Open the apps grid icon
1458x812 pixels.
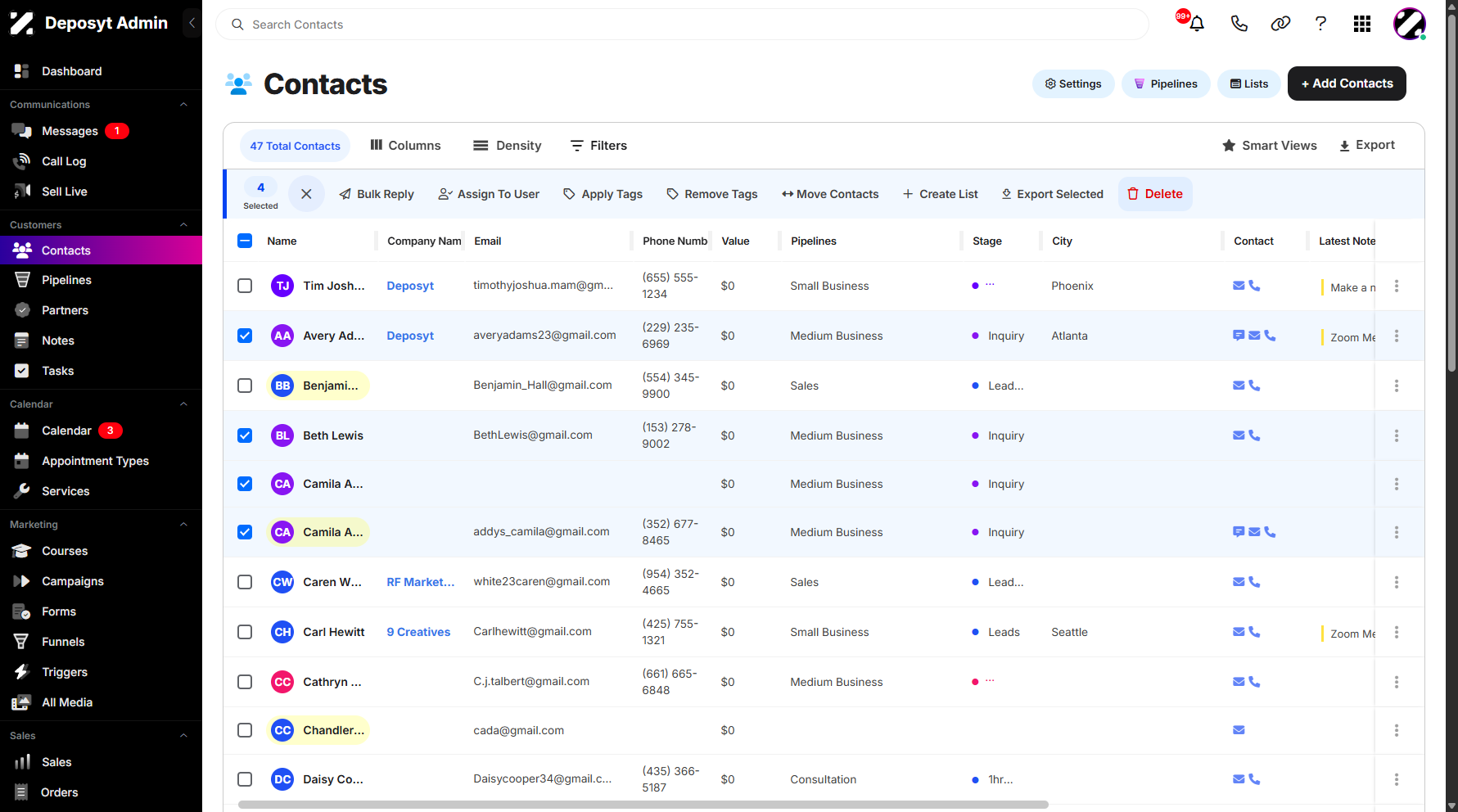(x=1362, y=24)
